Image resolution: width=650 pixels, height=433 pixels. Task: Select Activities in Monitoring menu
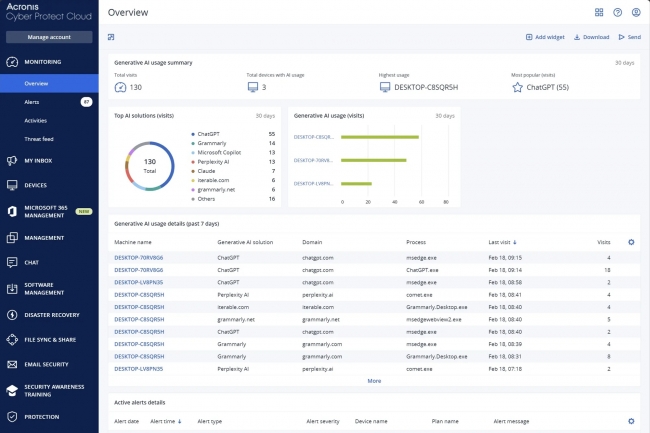coord(36,120)
